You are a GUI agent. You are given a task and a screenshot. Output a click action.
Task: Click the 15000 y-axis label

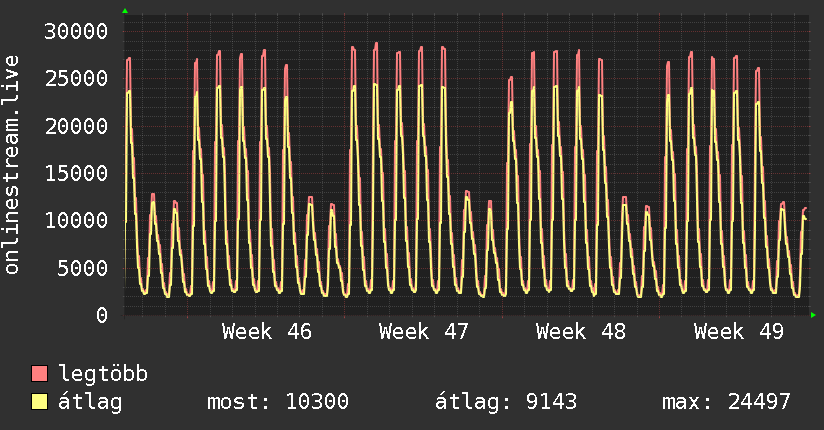(x=76, y=173)
